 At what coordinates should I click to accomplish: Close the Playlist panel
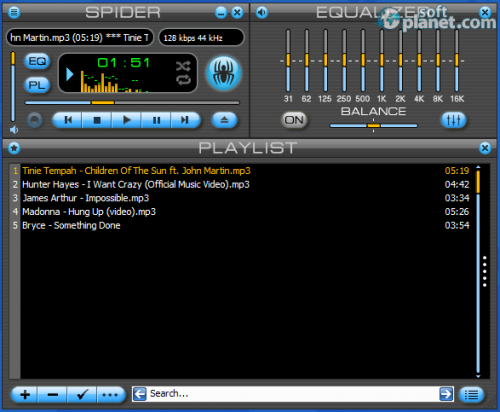tap(485, 148)
